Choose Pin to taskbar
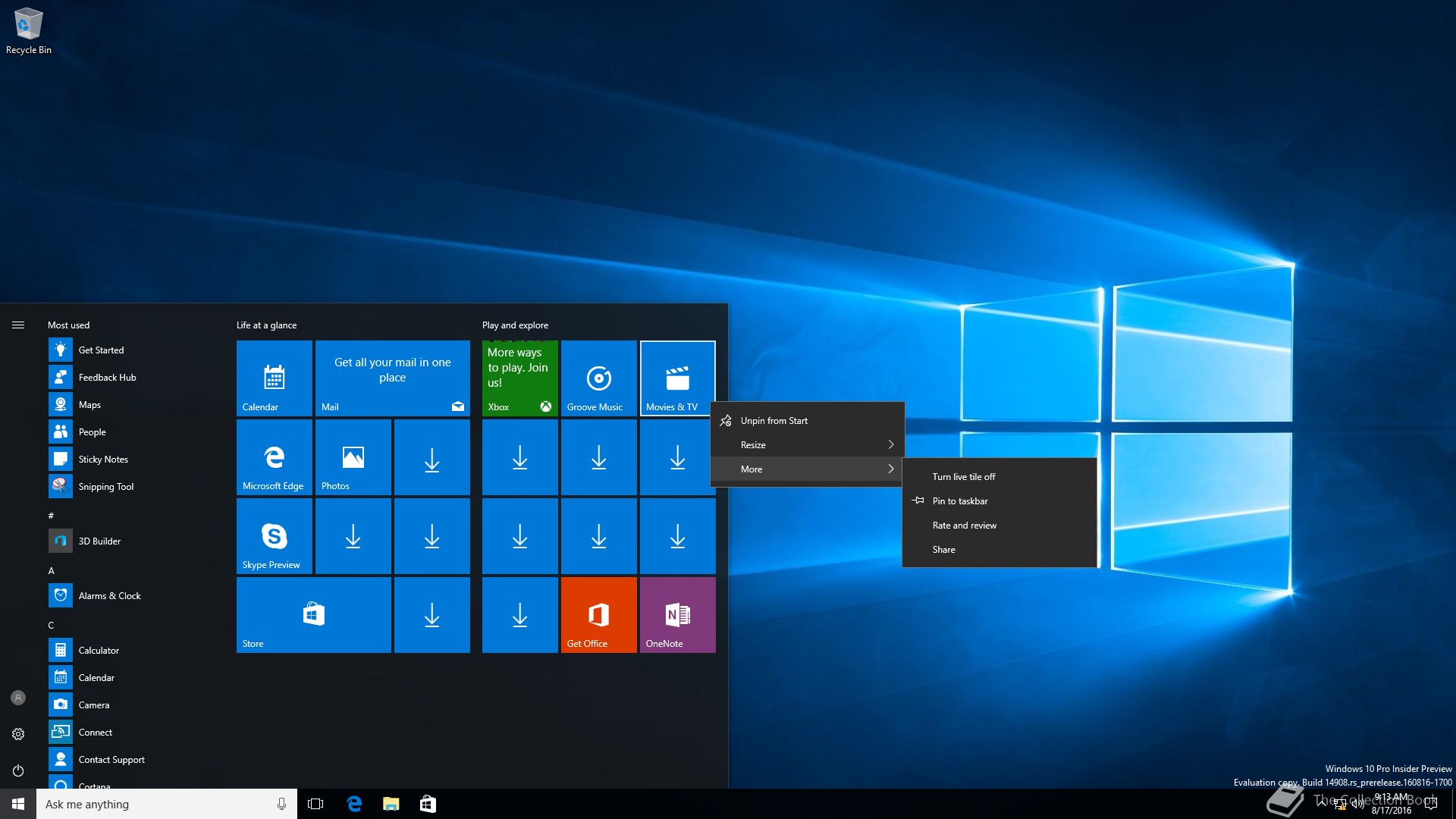1456x819 pixels. (x=999, y=501)
